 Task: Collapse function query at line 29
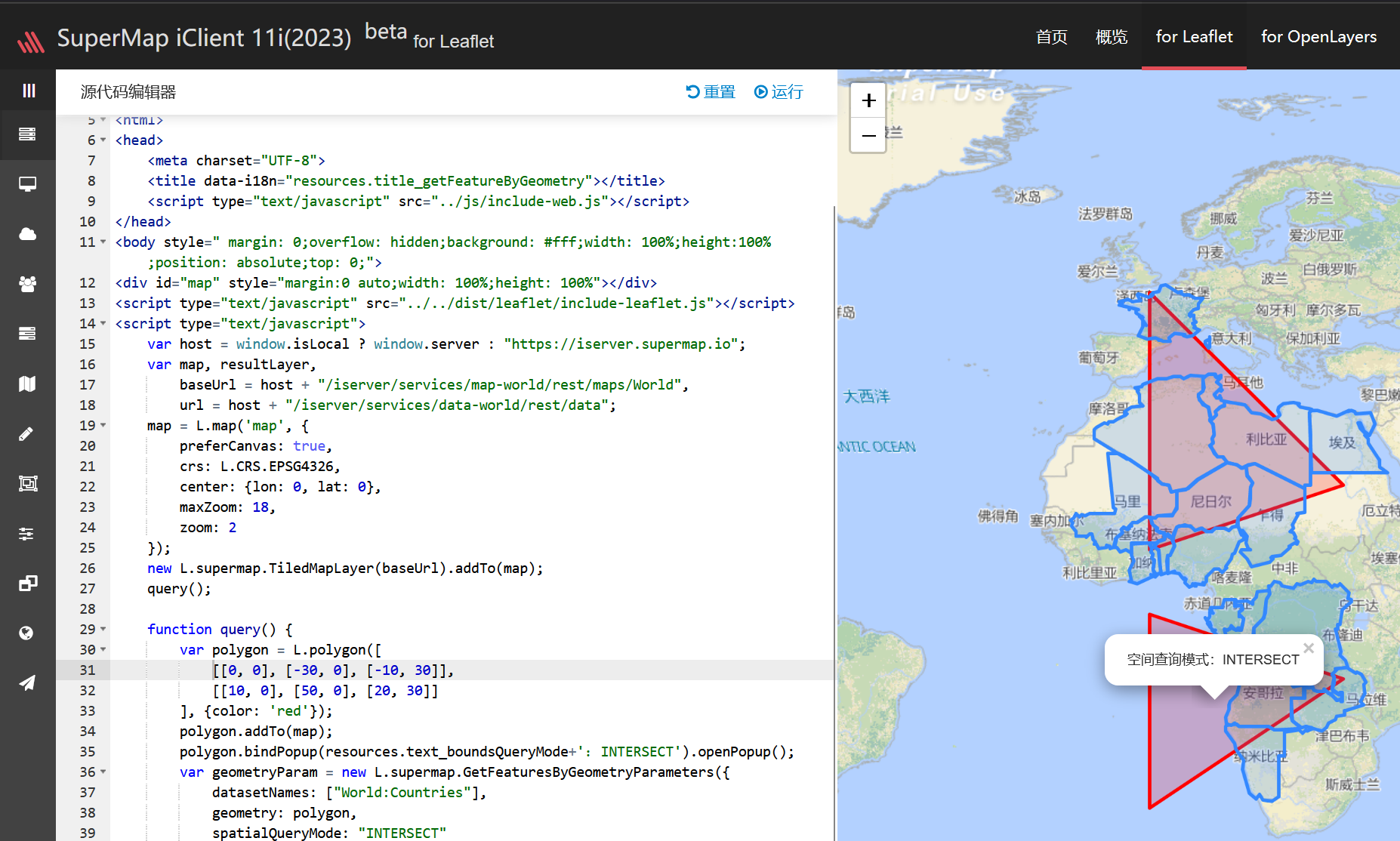103,630
